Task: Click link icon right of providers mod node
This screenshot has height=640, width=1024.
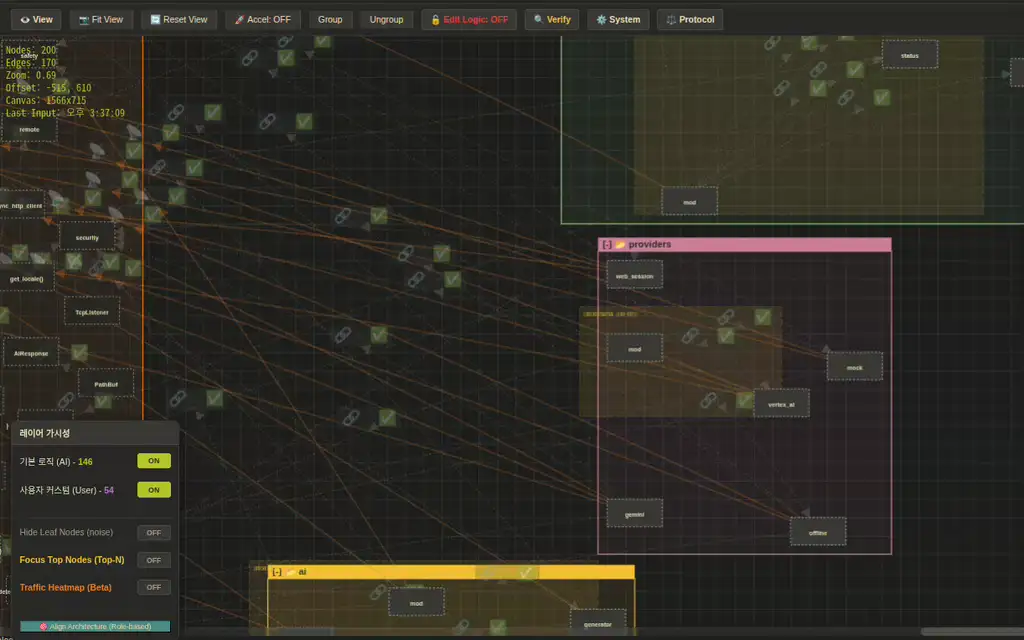Action: pos(690,336)
